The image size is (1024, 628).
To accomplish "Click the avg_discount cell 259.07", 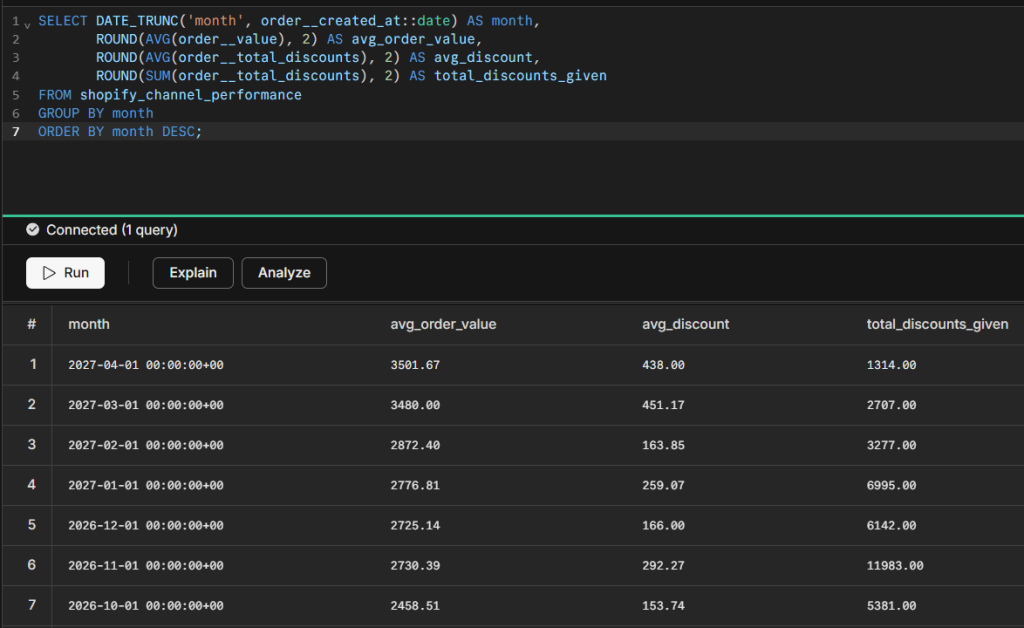I will coord(664,486).
